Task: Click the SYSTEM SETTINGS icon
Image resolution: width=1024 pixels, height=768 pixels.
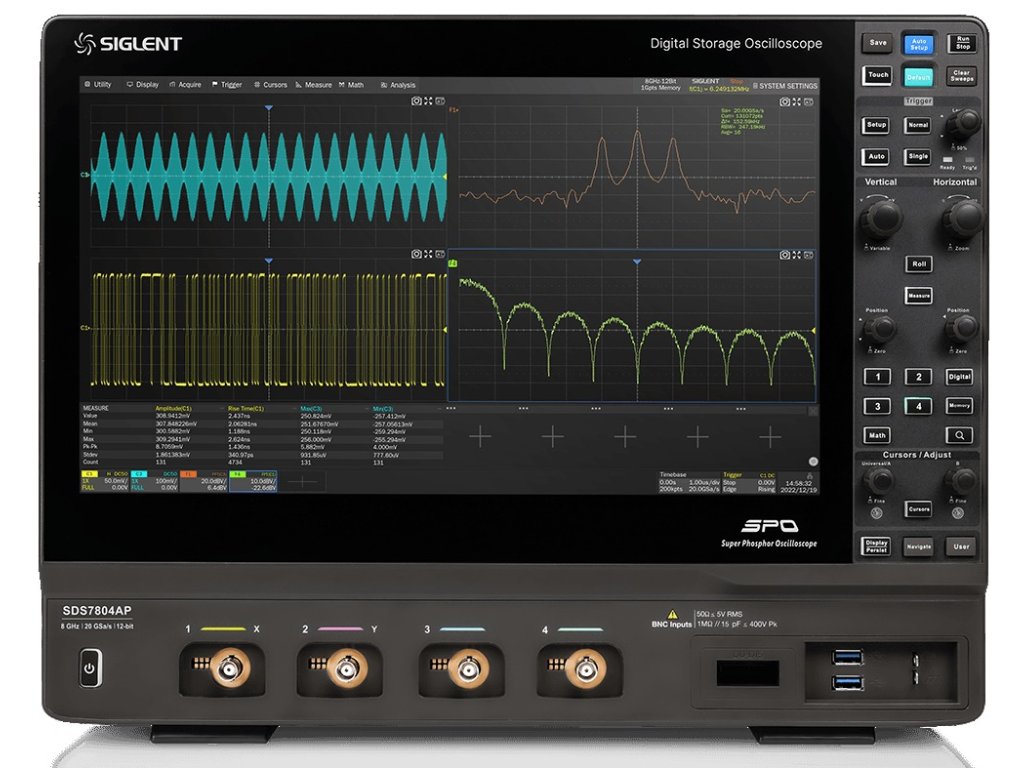Action: 755,86
